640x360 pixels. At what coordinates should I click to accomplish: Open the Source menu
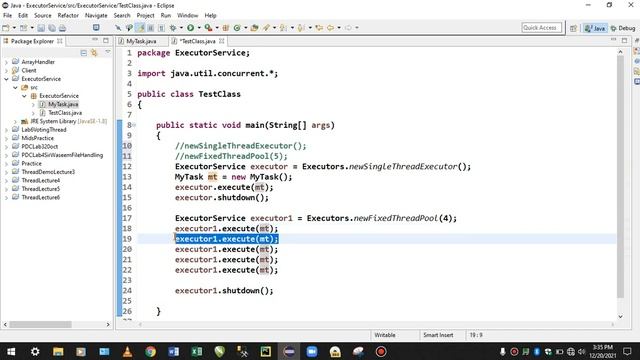(x=42, y=16)
